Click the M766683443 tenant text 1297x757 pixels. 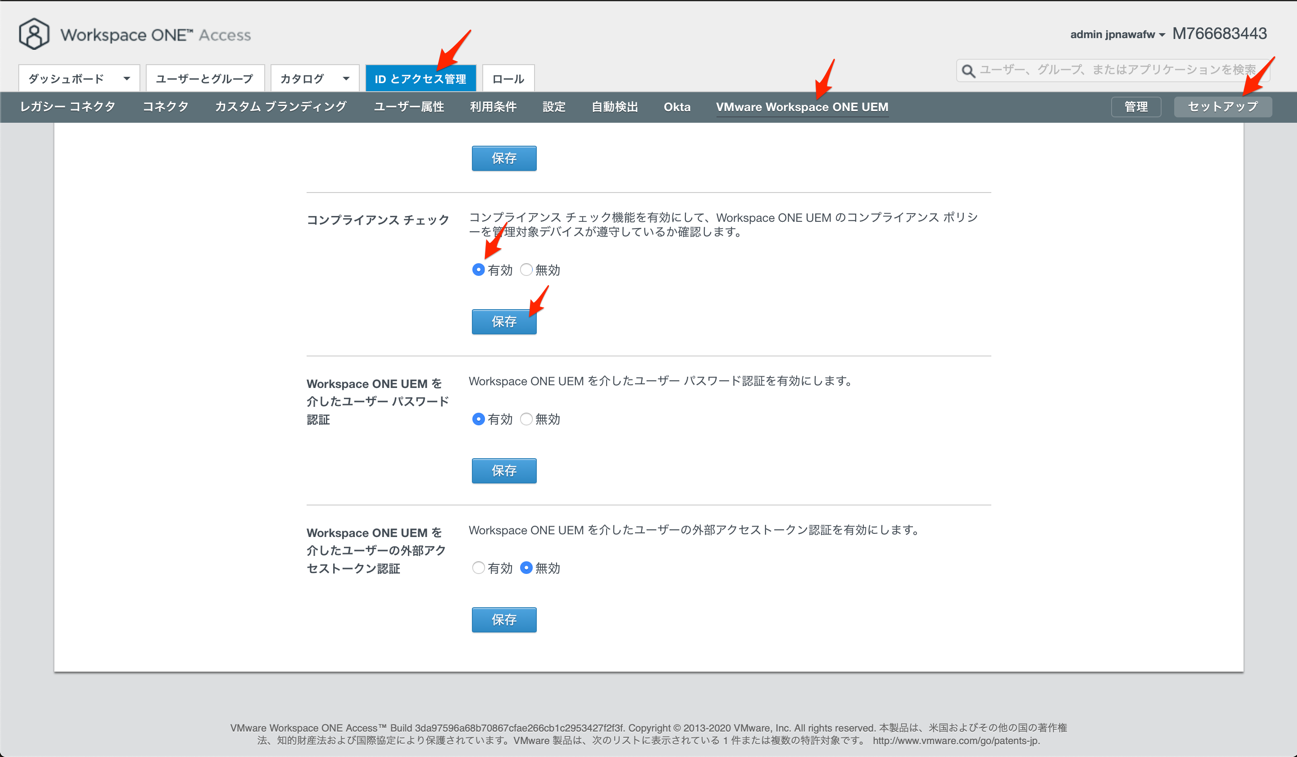coord(1219,34)
